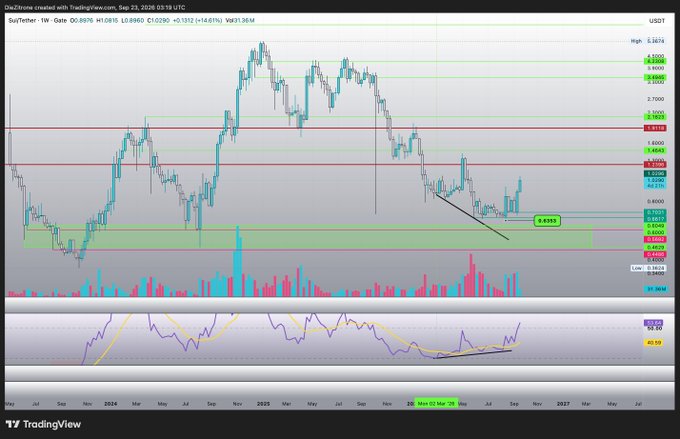Viewport: 680px width, 439px height.
Task: Click the low value L0.8960 in legend
Action: pos(133,20)
